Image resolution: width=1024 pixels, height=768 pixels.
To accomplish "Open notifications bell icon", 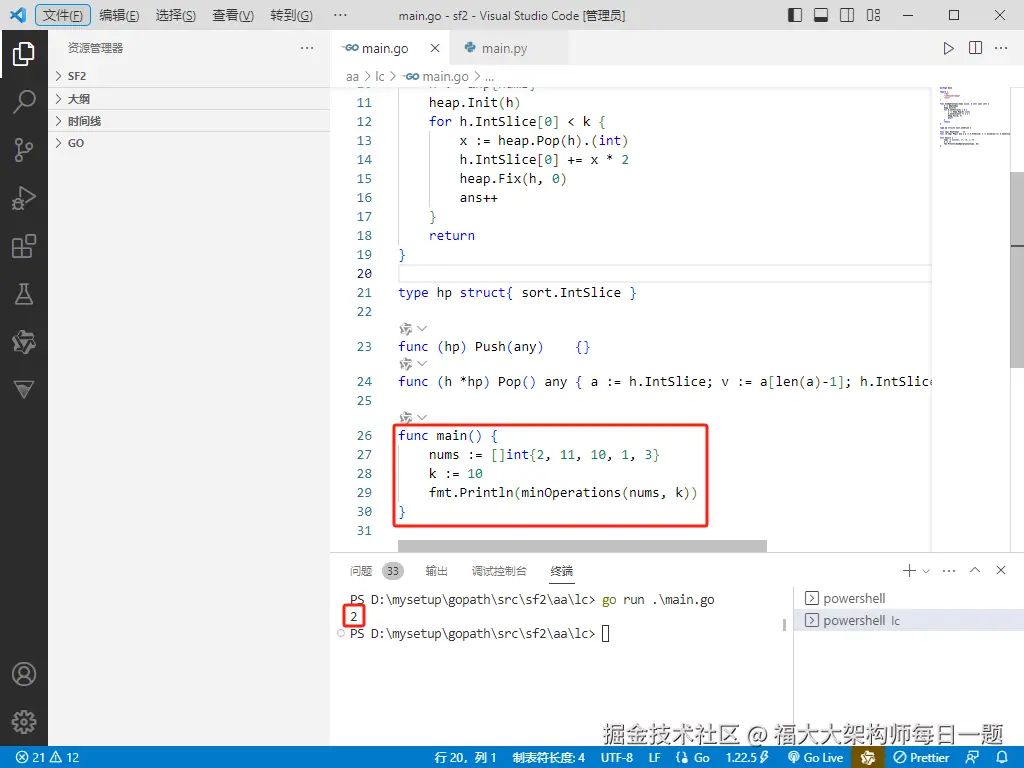I will click(x=1002, y=758).
